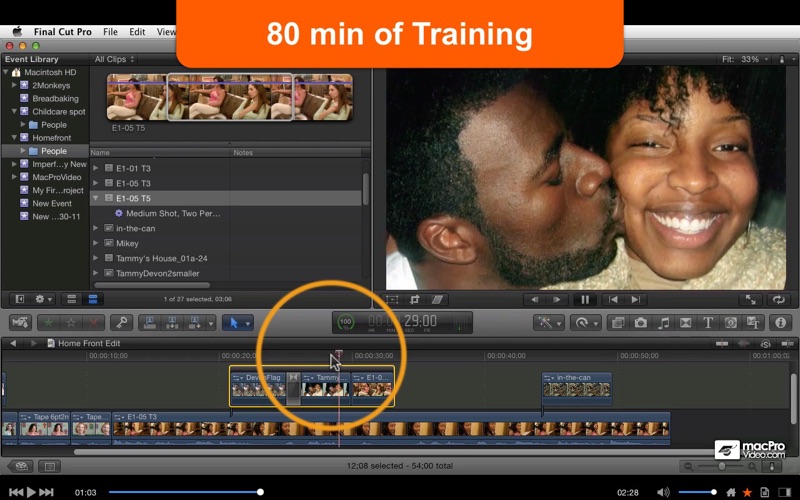Select the Breadbaking event
800x500 pixels.
pos(56,98)
